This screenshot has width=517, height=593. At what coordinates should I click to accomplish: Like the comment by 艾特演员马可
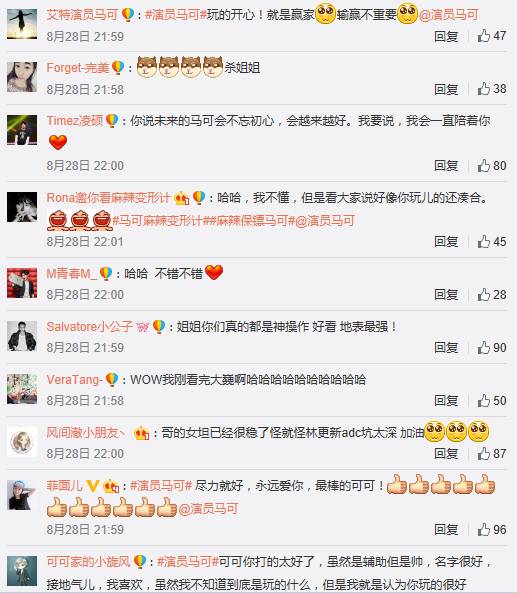point(491,36)
